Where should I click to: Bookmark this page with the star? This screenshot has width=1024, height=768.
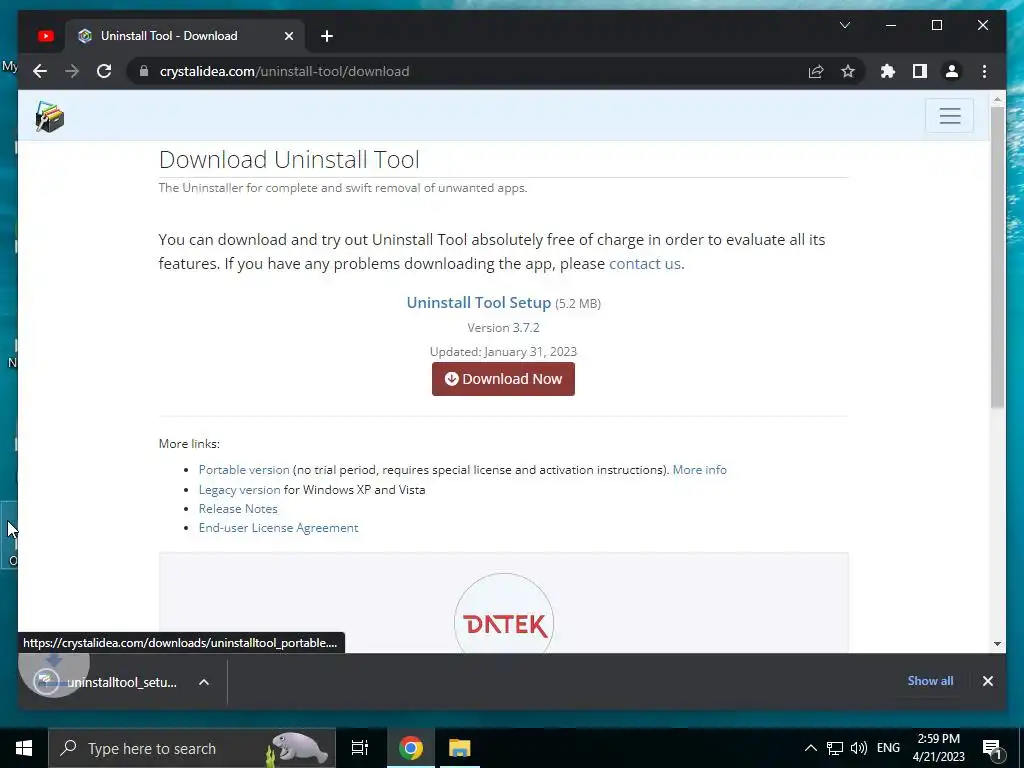tap(848, 71)
